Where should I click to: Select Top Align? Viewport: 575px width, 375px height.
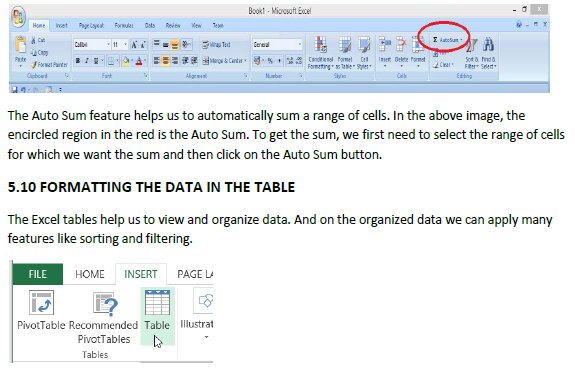[157, 44]
